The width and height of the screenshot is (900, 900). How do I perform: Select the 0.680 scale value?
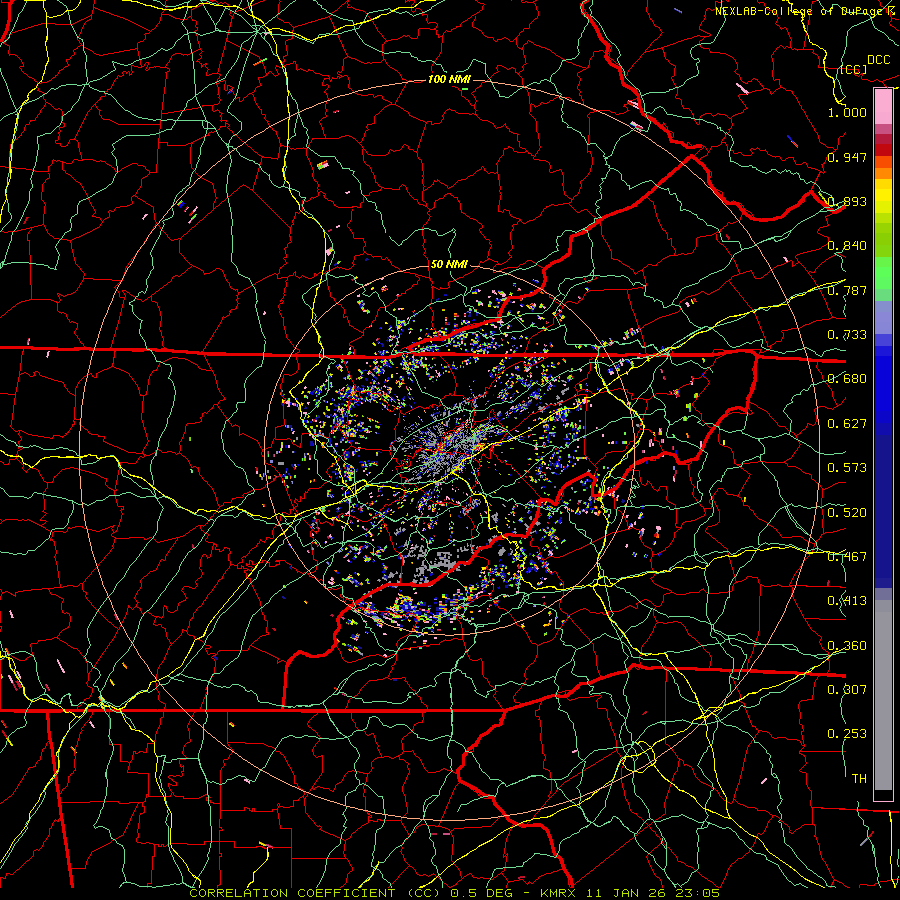tap(847, 379)
